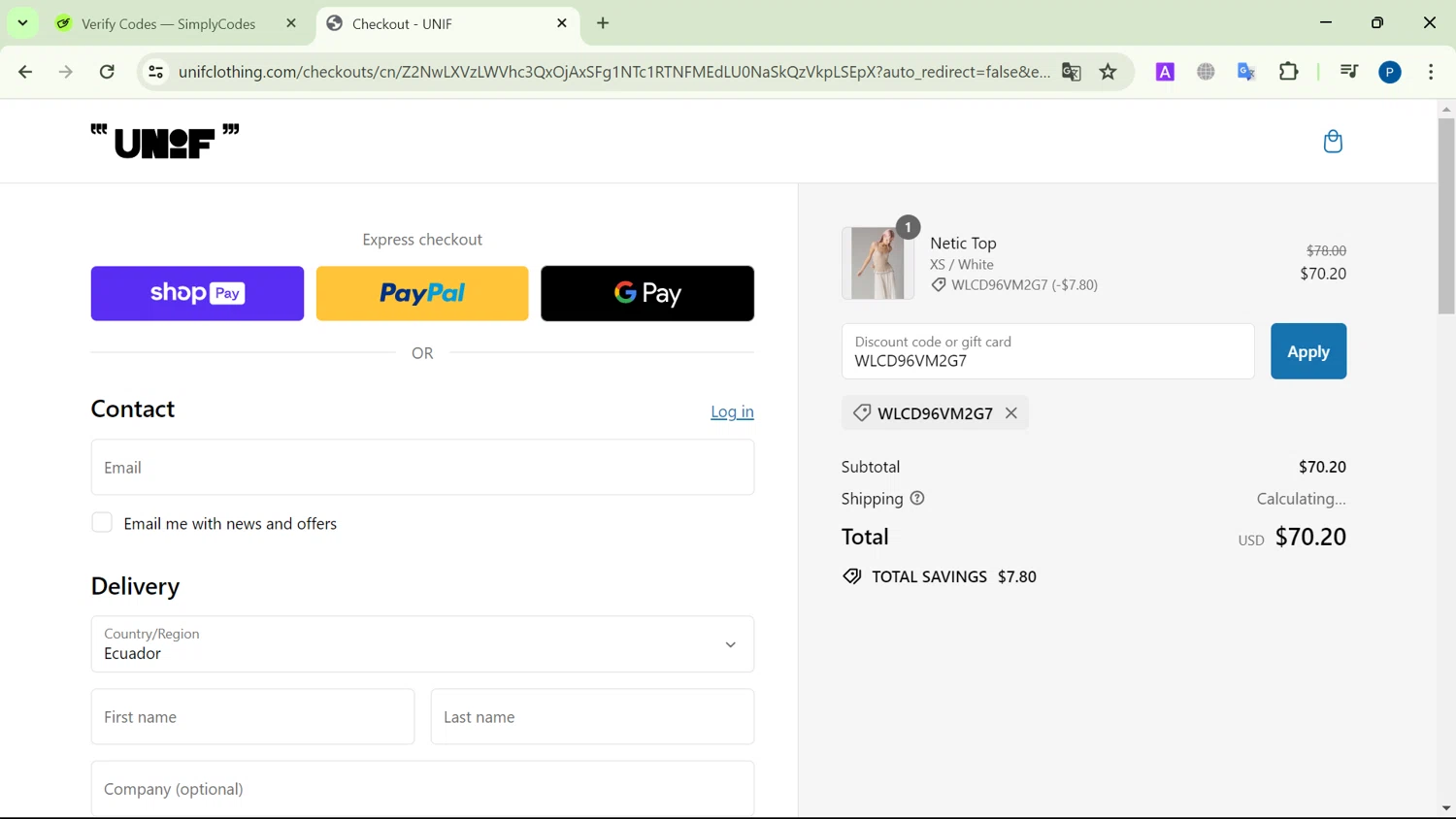
Task: Click the page vertical scrollbar
Action: click(1446, 216)
